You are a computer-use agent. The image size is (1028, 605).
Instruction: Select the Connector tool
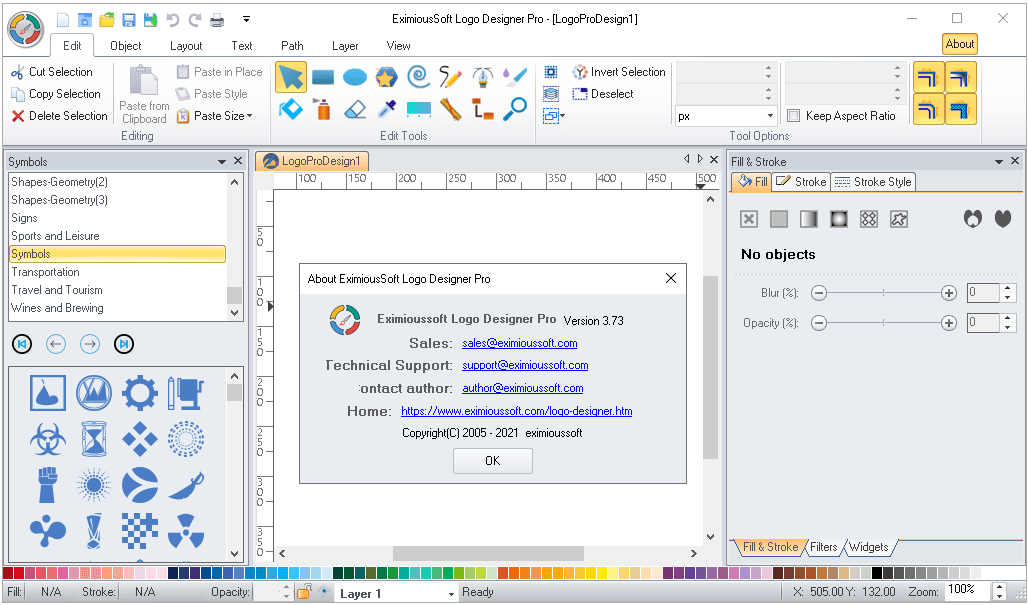[483, 109]
